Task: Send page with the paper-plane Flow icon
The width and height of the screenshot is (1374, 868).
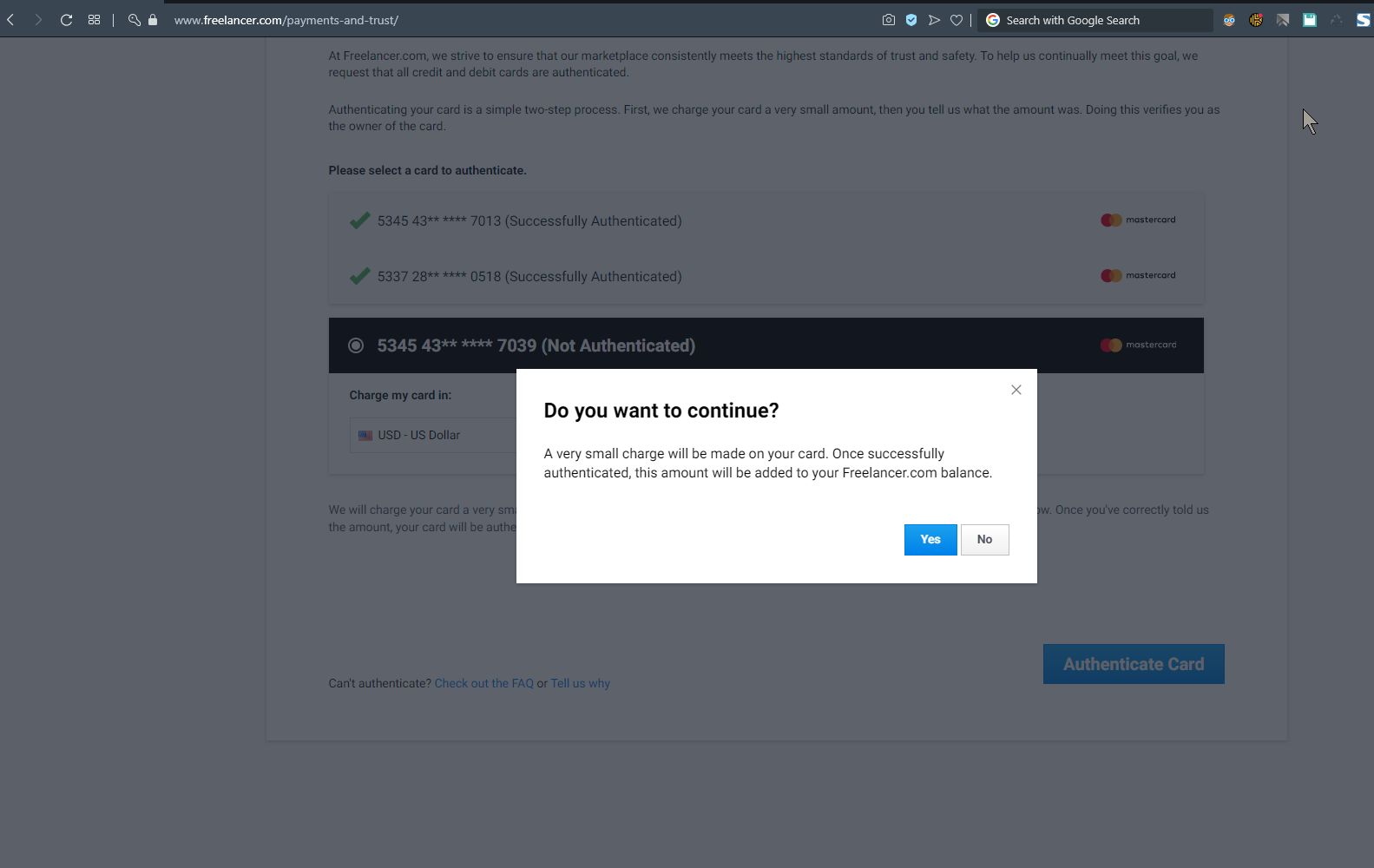Action: click(x=934, y=20)
